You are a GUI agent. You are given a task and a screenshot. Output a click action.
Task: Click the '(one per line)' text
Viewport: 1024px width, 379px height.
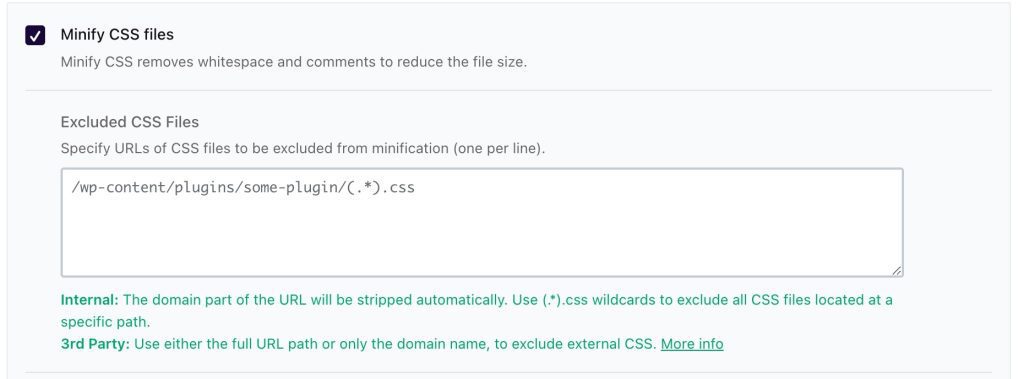(498, 148)
